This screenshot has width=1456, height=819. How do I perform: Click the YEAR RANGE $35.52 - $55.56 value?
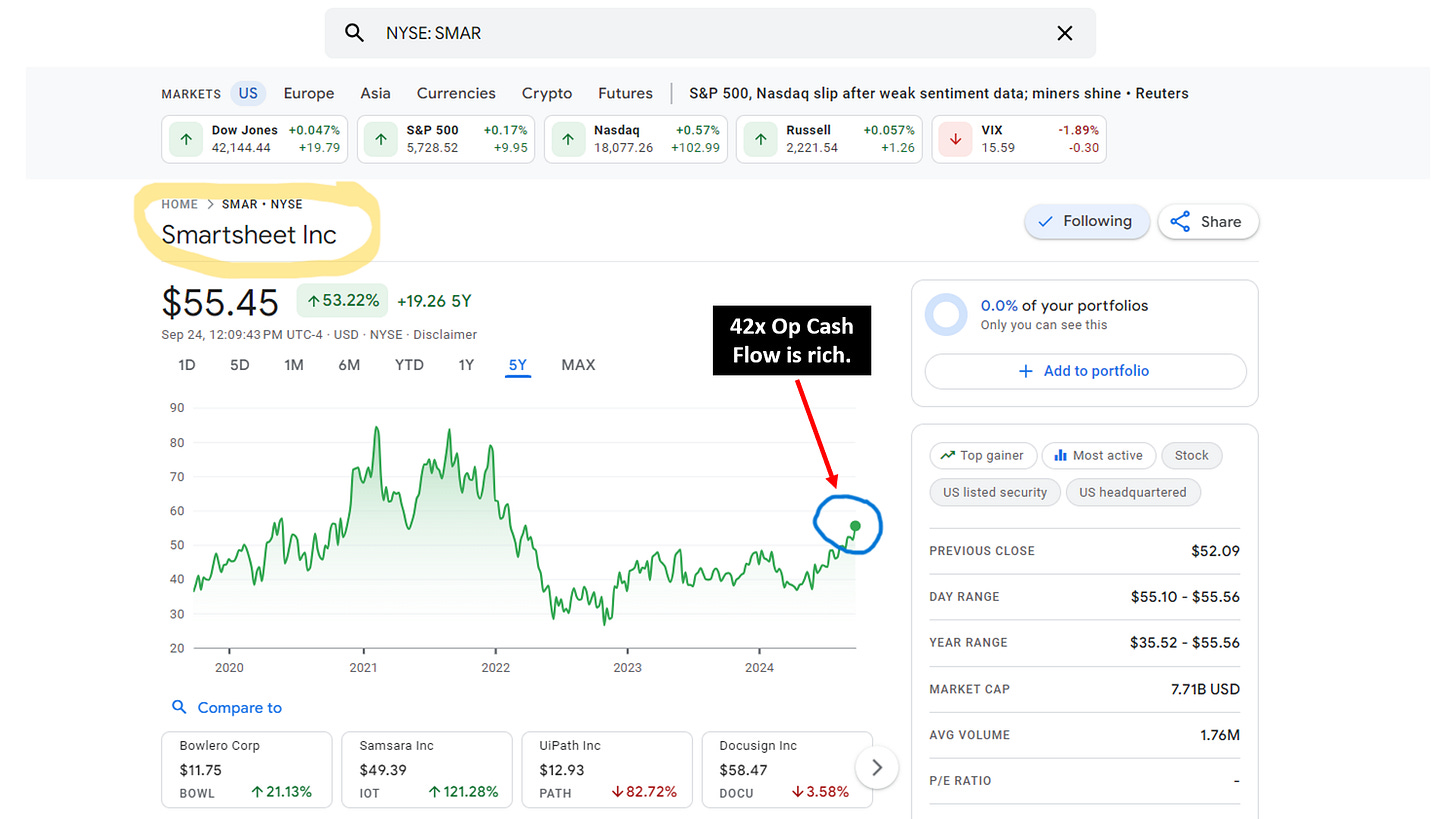(x=1185, y=643)
